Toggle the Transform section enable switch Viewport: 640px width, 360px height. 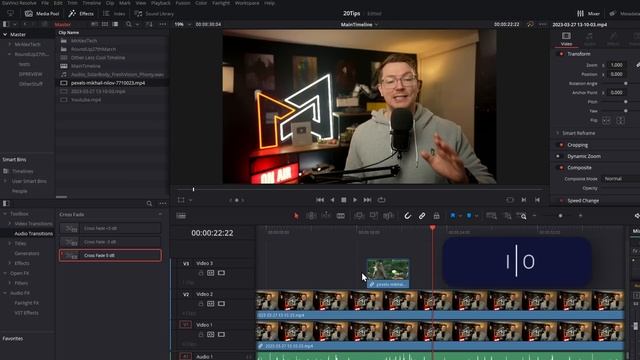(561, 54)
